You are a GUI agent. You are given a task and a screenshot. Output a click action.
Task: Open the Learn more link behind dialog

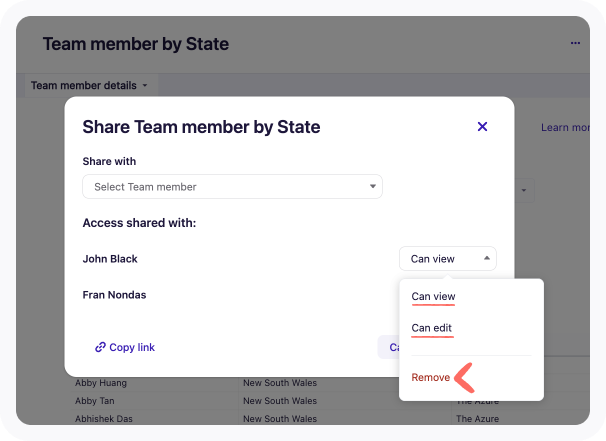pos(565,128)
